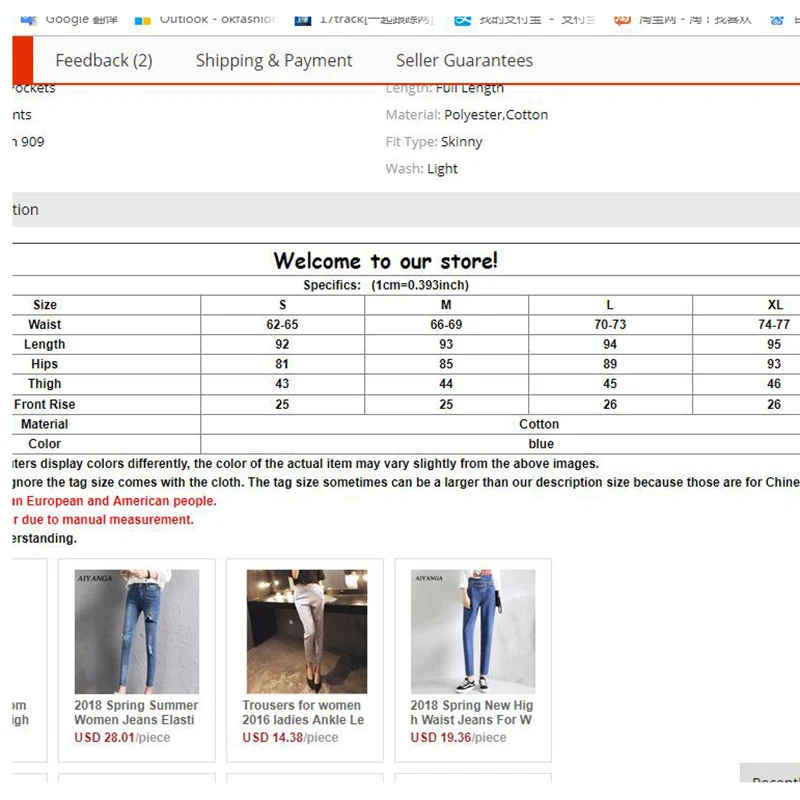The height and width of the screenshot is (800, 800).
Task: Click the USD 28.01/piece price
Action: tap(122, 737)
